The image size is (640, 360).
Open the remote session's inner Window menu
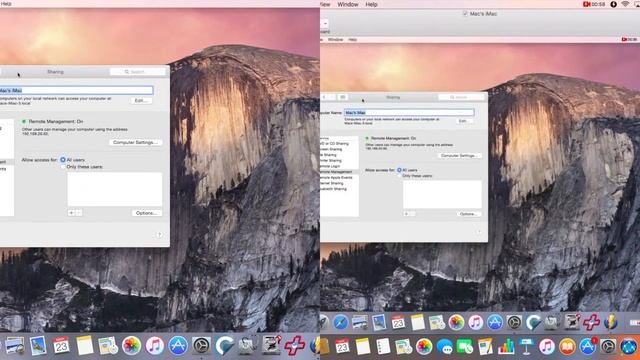point(336,40)
